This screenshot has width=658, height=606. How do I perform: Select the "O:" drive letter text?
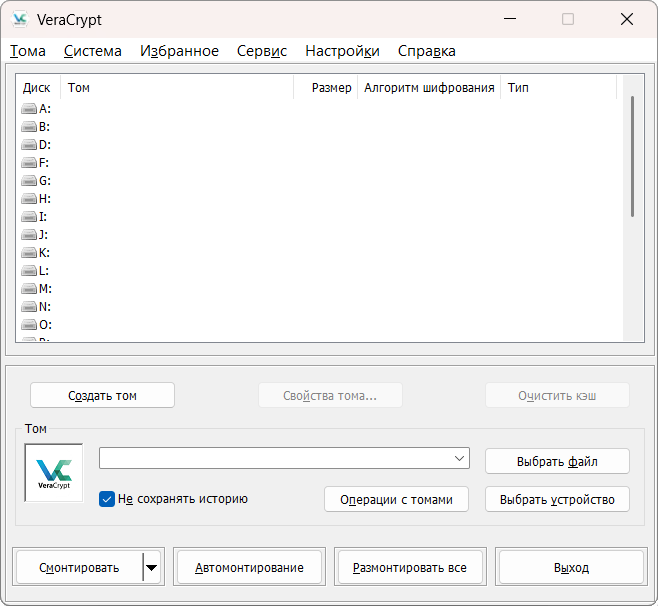[45, 325]
